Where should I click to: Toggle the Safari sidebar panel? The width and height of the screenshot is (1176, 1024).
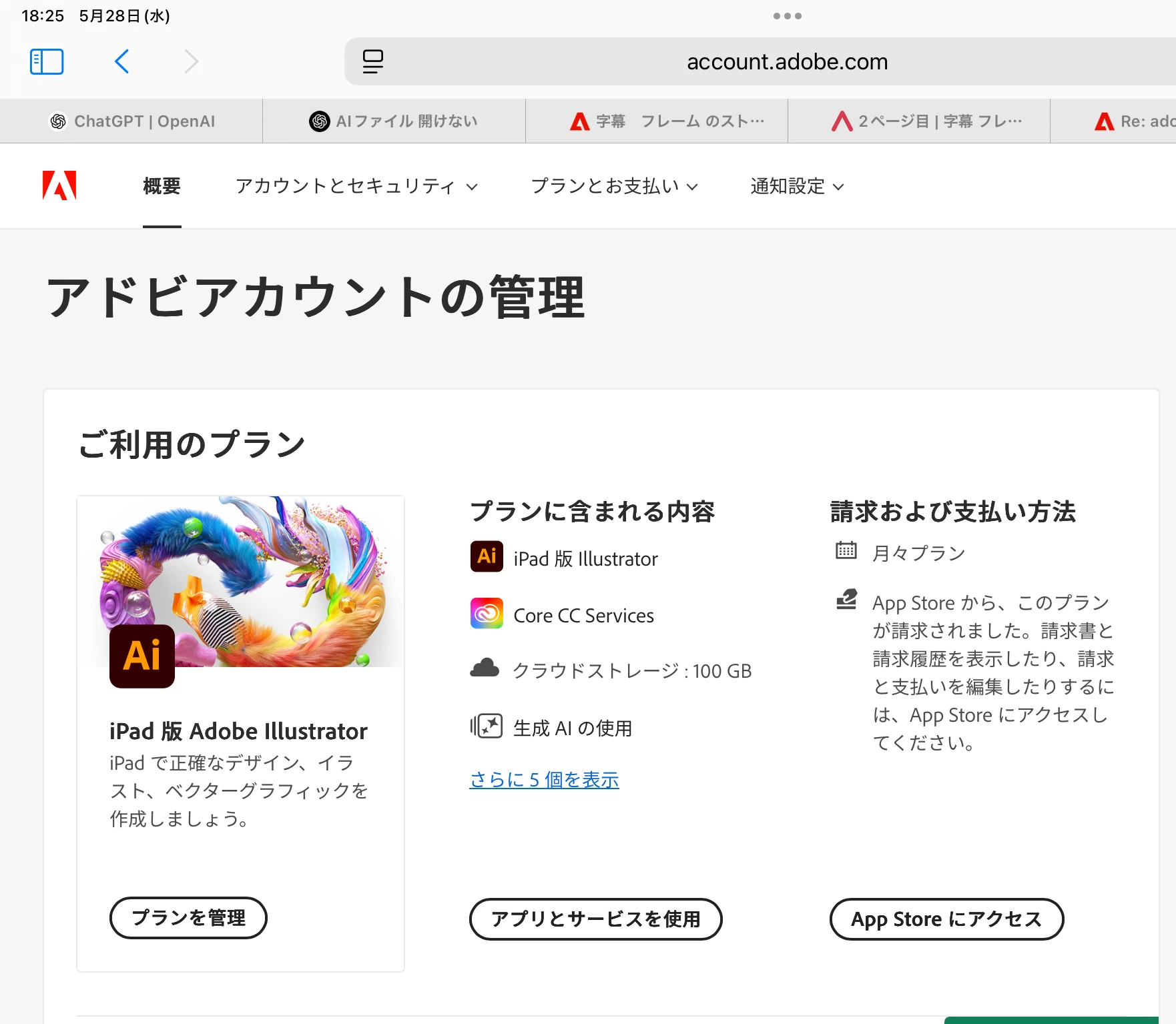[x=47, y=61]
